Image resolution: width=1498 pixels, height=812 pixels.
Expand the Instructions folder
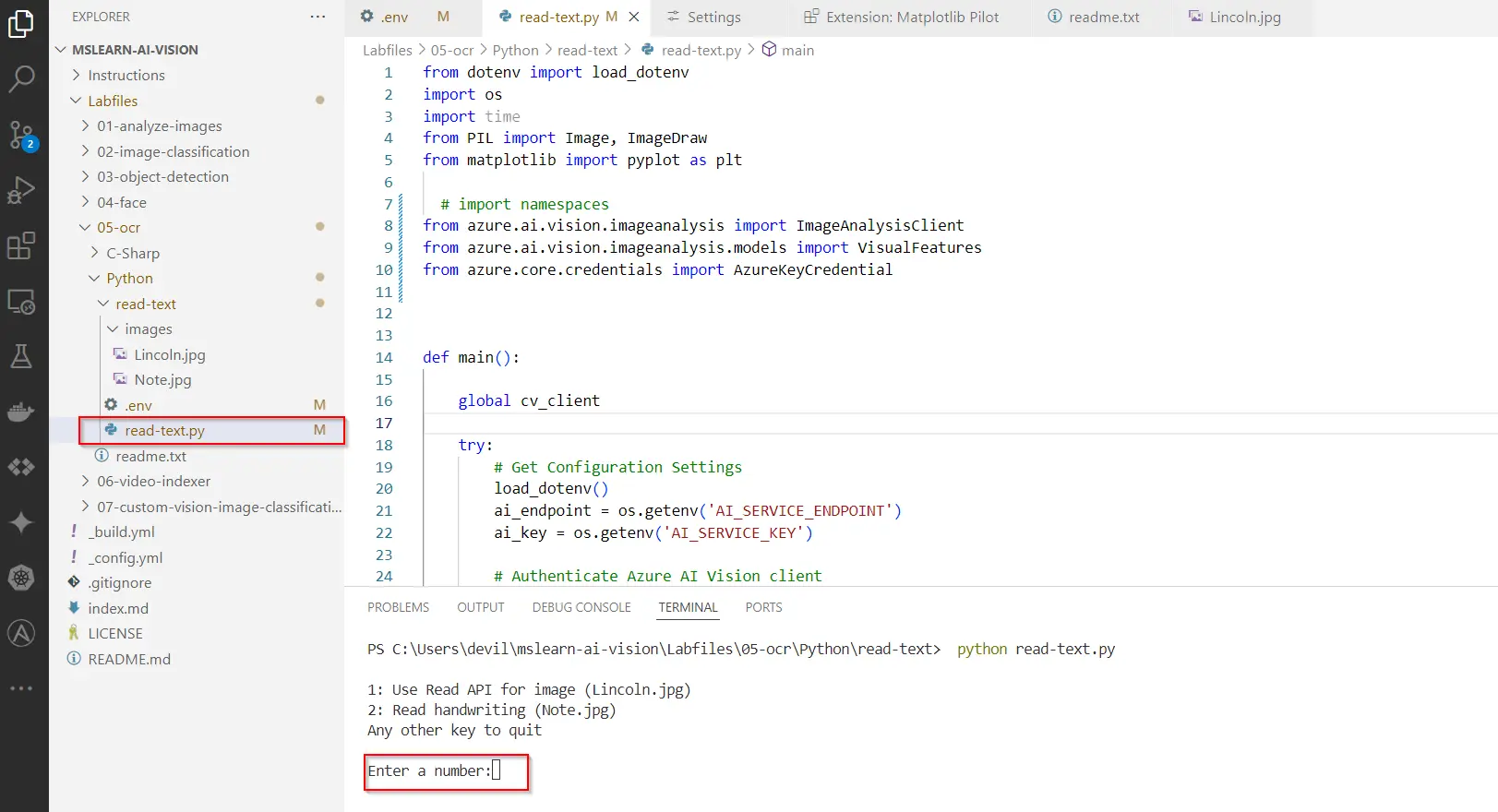click(126, 76)
